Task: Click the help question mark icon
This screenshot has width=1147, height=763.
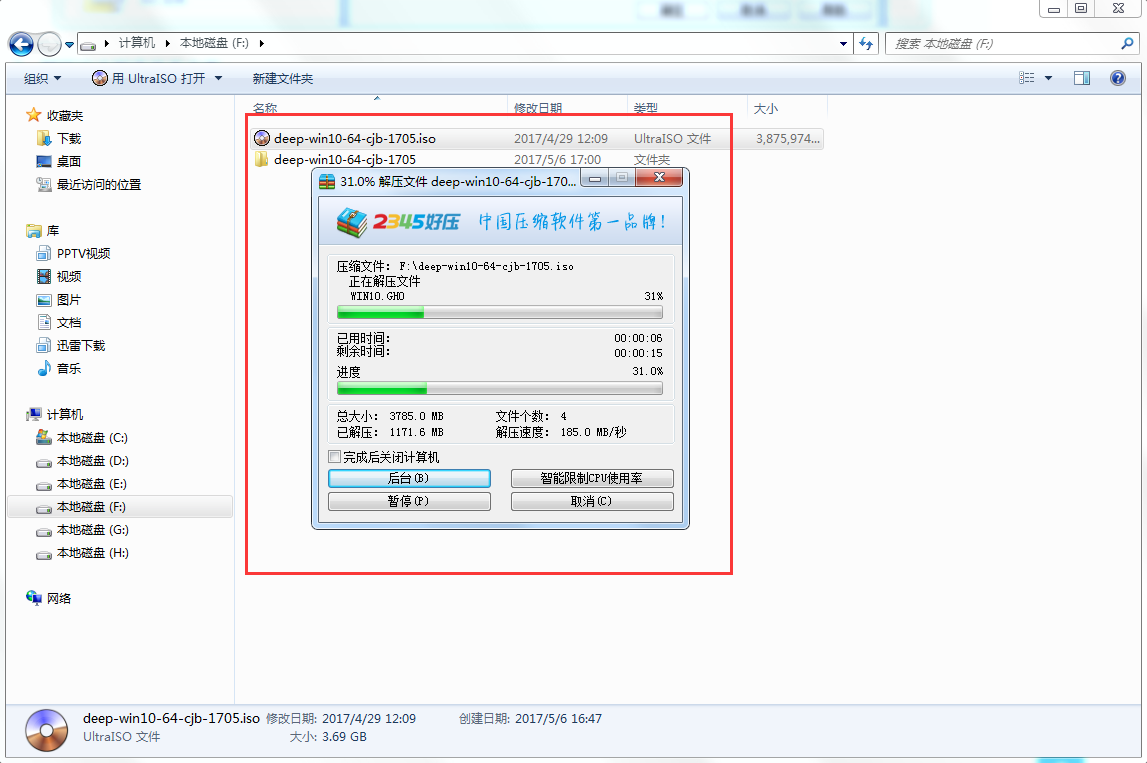Action: (x=1118, y=78)
